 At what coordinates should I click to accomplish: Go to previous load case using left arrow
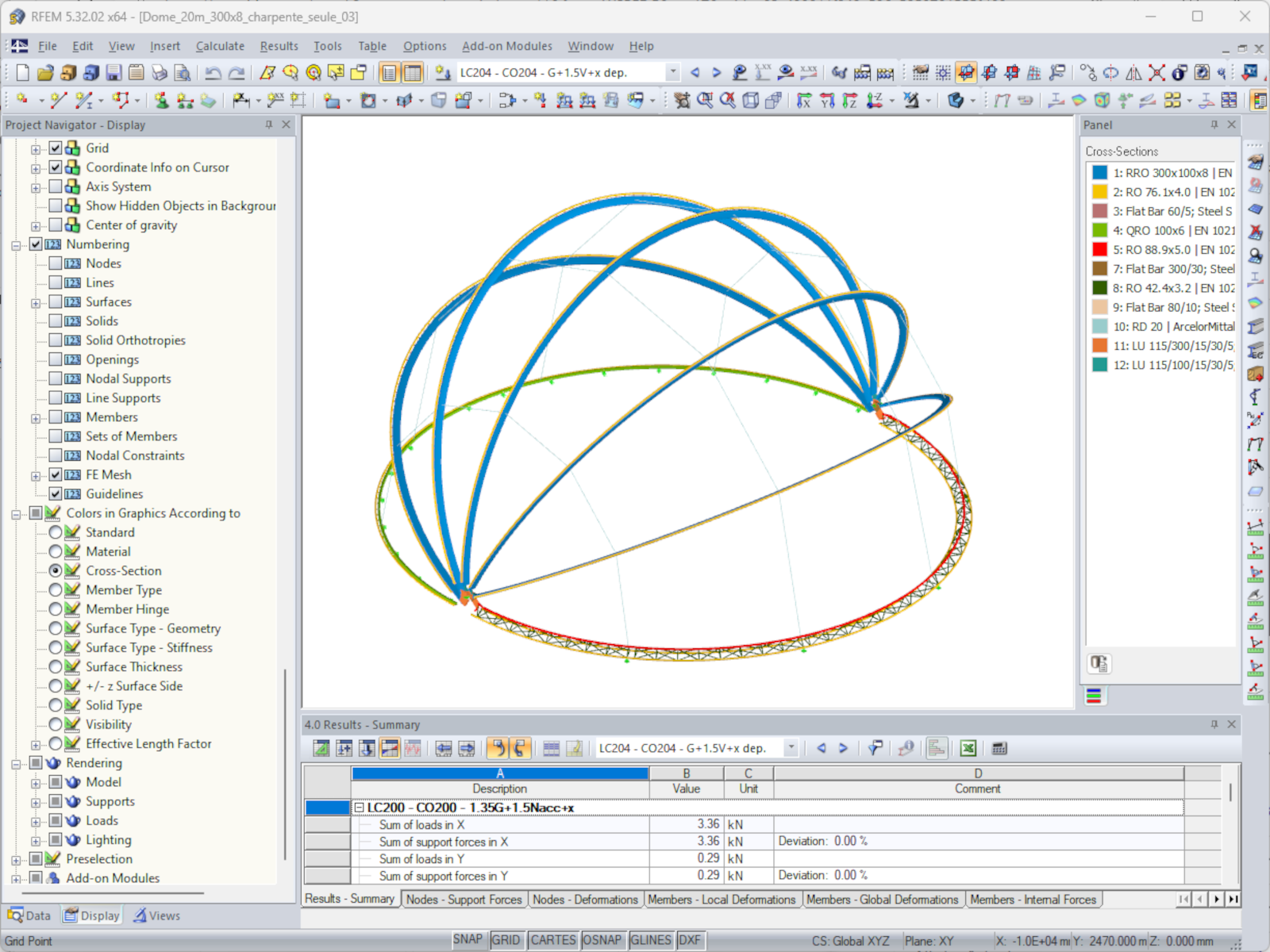[695, 73]
